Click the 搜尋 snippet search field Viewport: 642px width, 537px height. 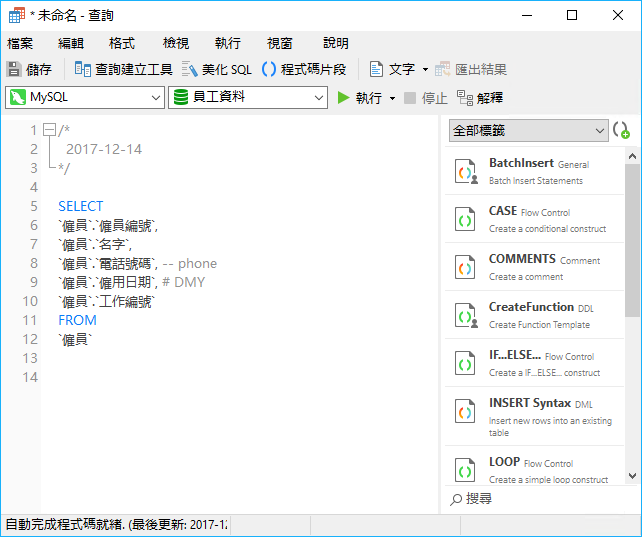pyautogui.click(x=540, y=498)
